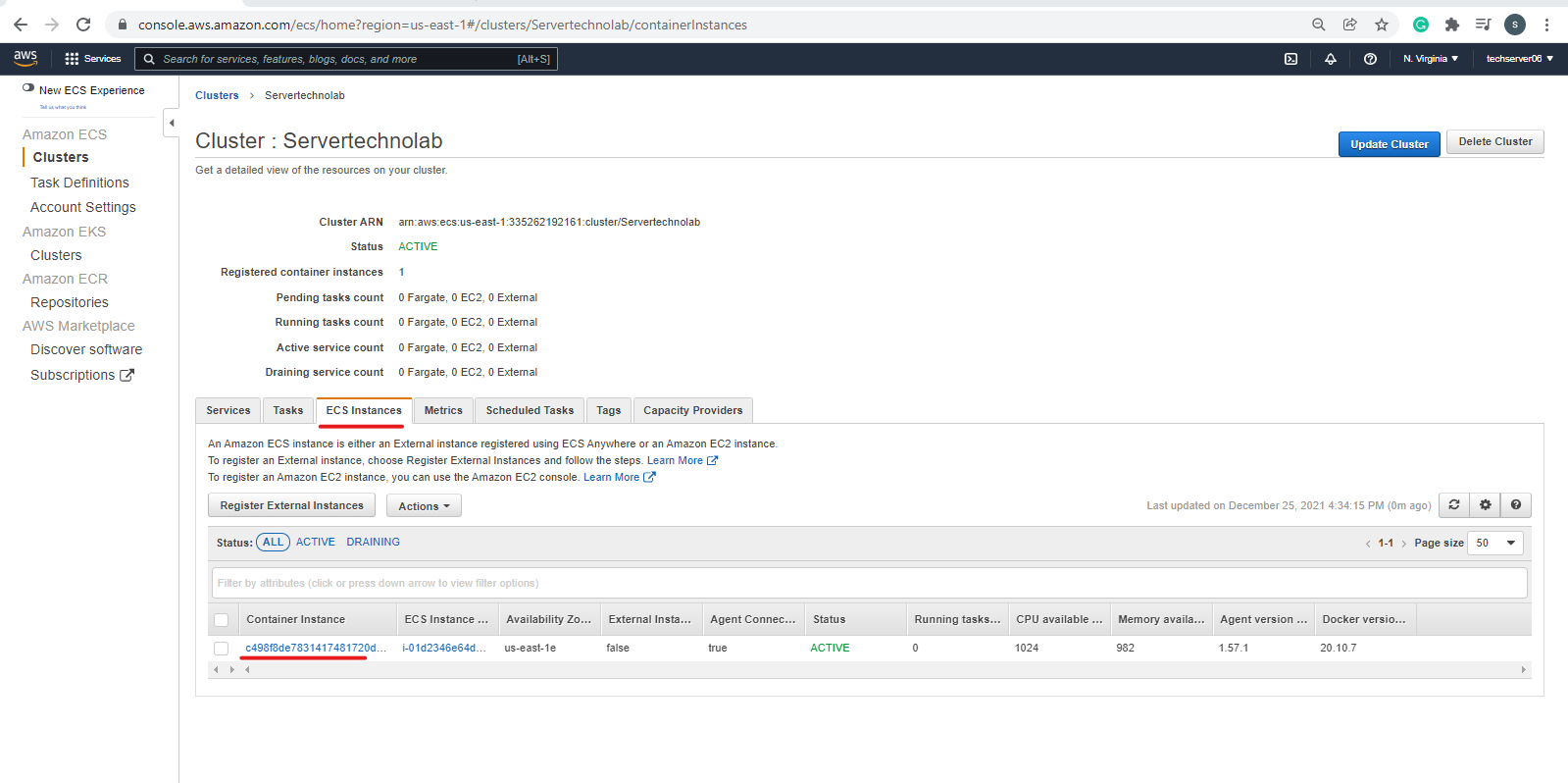Open the Extensions puzzle icon
Screen dimensions: 1568x783
1452,25
